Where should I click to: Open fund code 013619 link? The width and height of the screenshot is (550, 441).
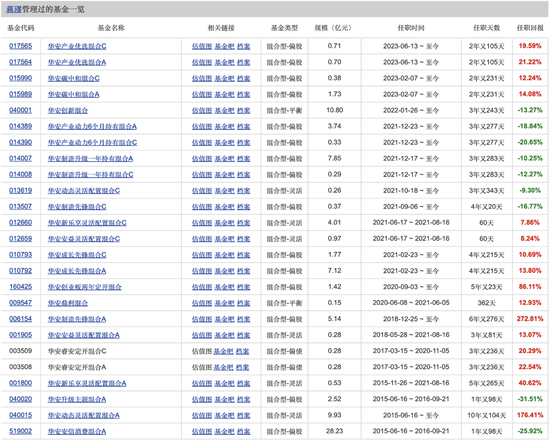pyautogui.click(x=20, y=191)
